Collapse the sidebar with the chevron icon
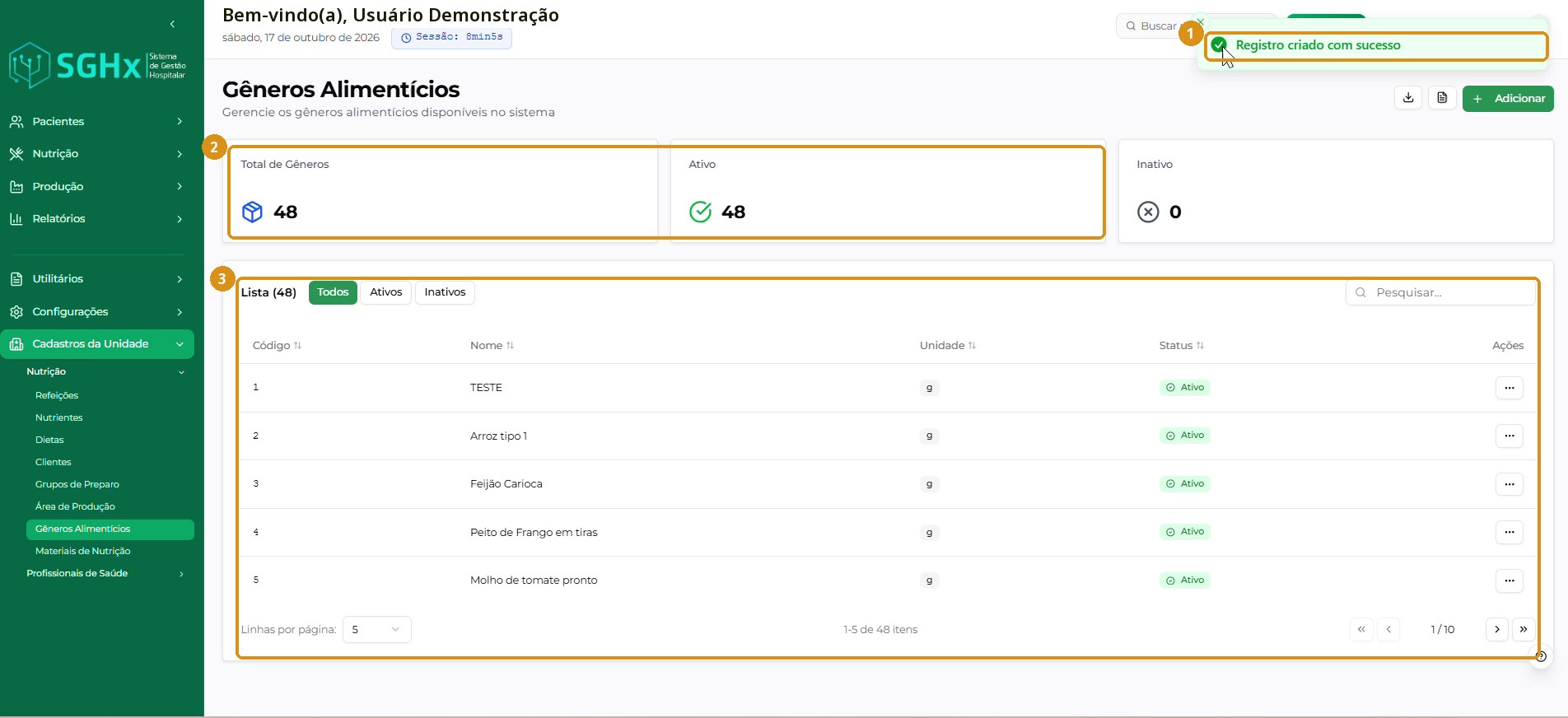The width and height of the screenshot is (1568, 718). point(172,24)
